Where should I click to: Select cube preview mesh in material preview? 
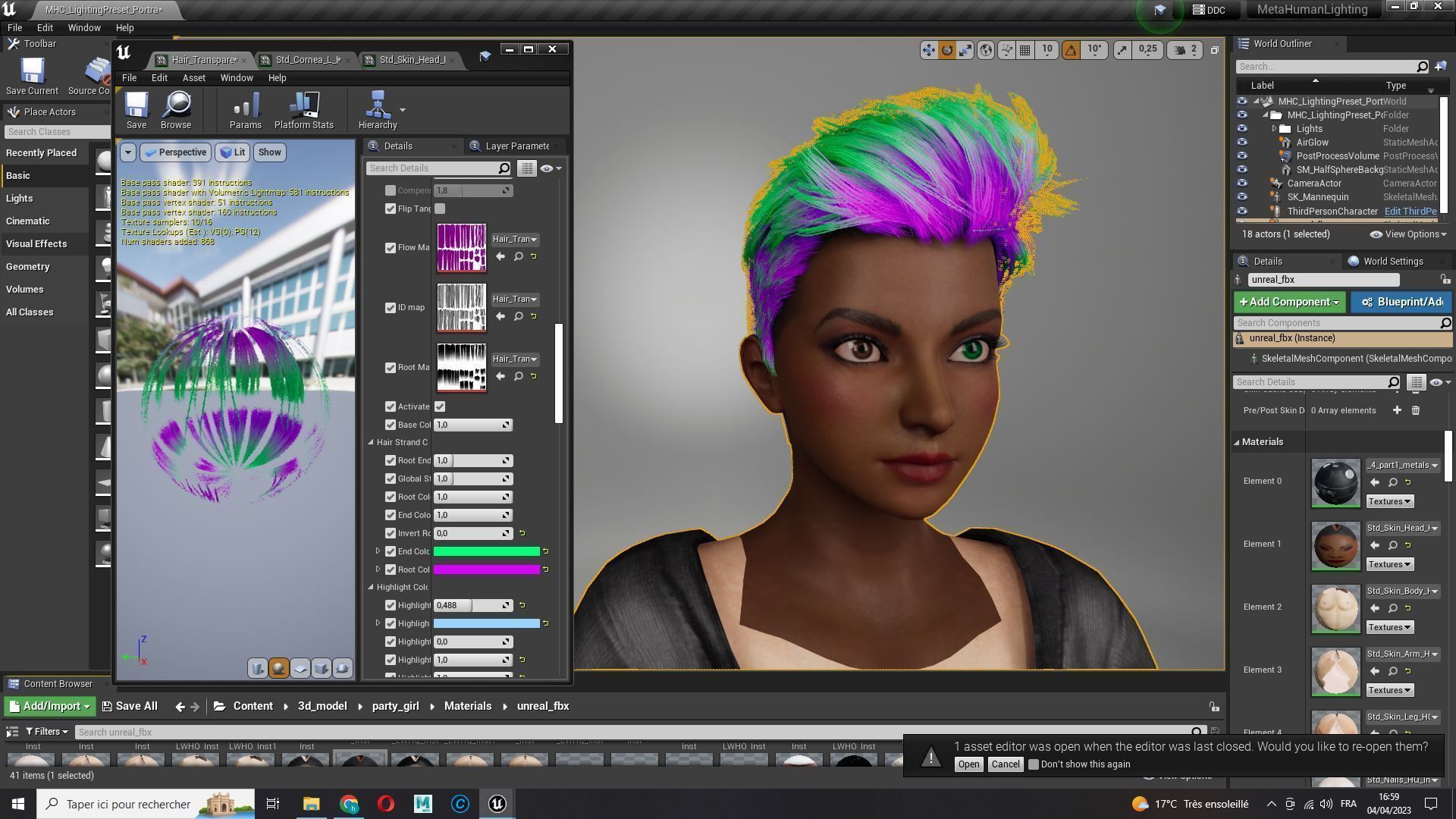coord(321,668)
